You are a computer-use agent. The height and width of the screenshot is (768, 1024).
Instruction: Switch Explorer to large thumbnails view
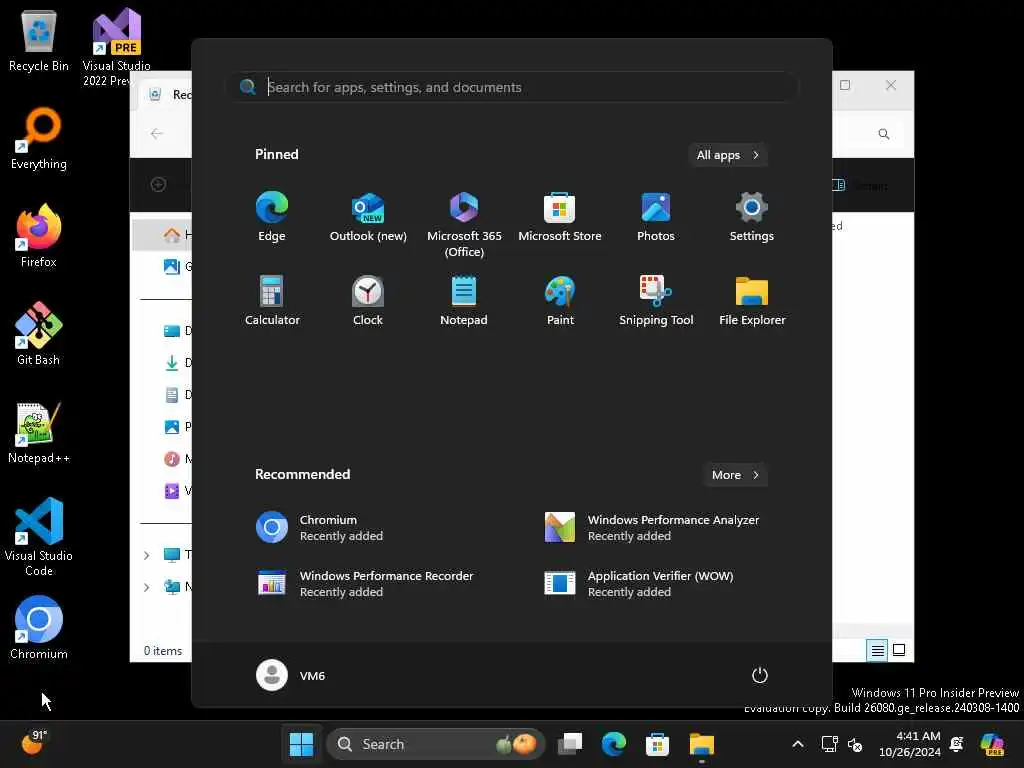click(899, 650)
